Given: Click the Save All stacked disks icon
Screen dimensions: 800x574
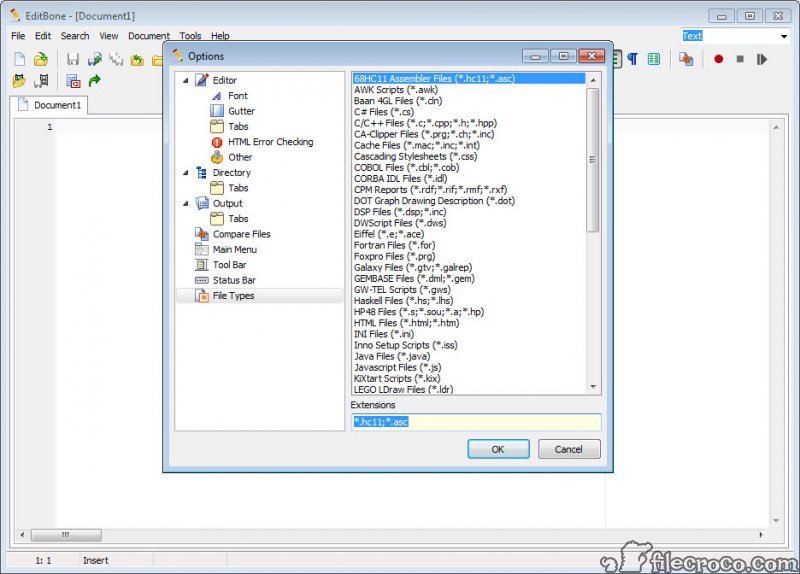Looking at the screenshot, I should (x=116, y=59).
